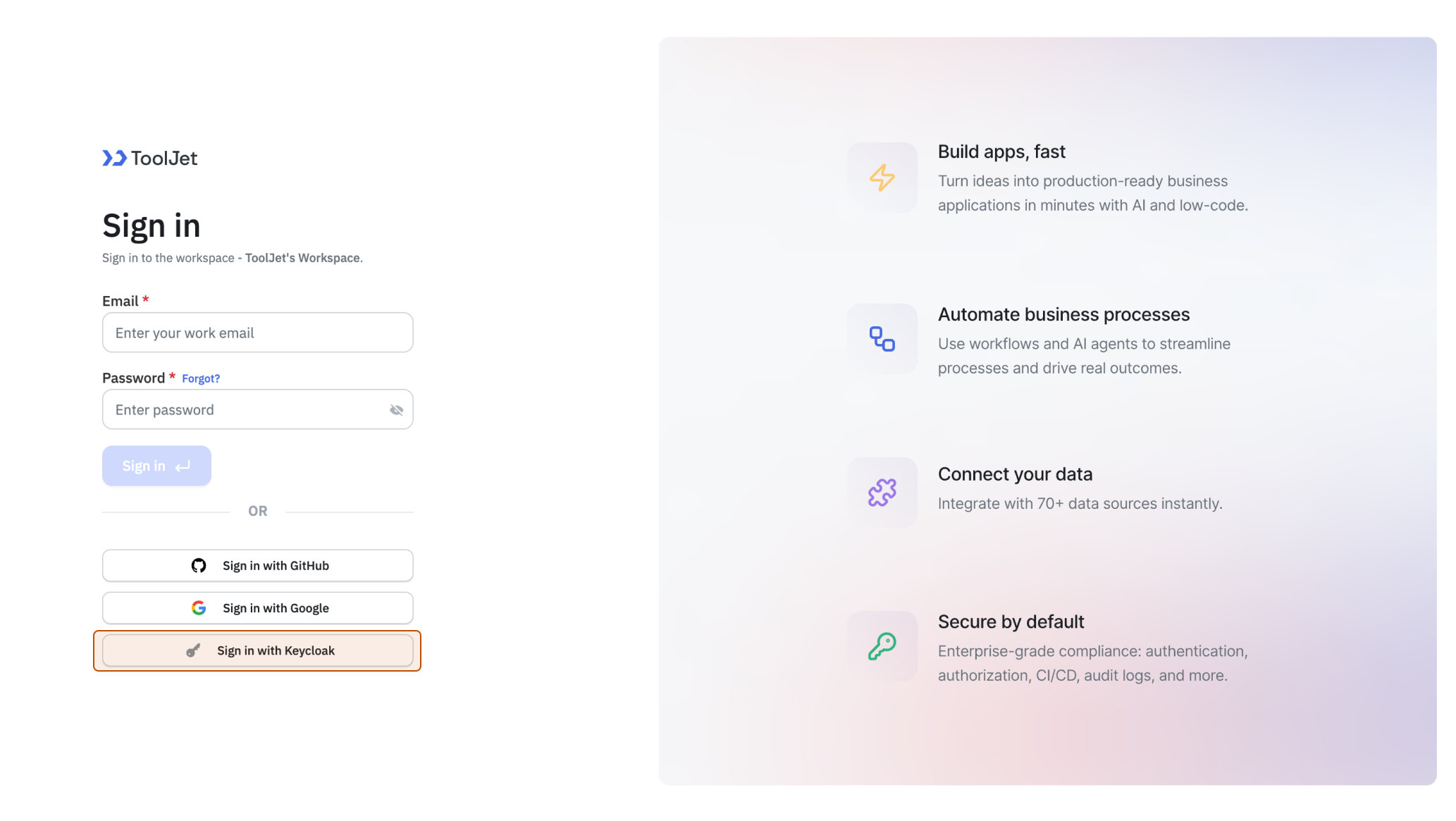
Task: Click the Google icon on its sign-in button
Action: (x=199, y=607)
